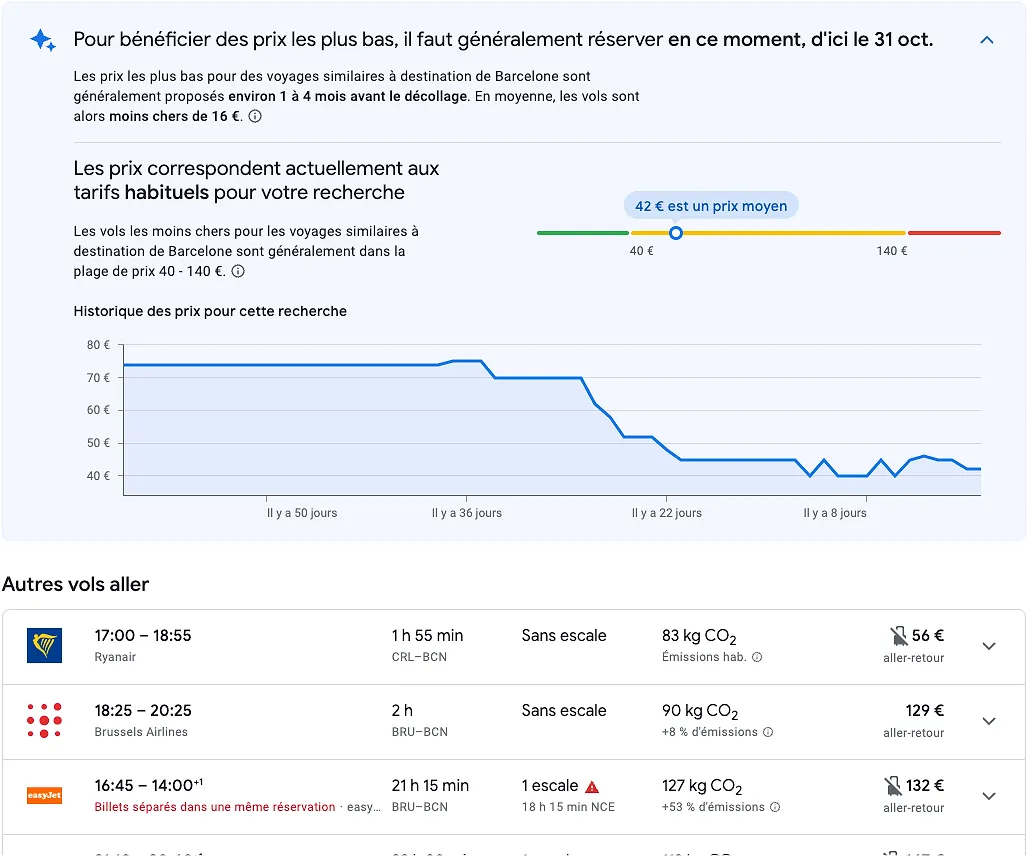1030x856 pixels.
Task: Click the "90 kg CO2" emissions value
Action: [700, 711]
